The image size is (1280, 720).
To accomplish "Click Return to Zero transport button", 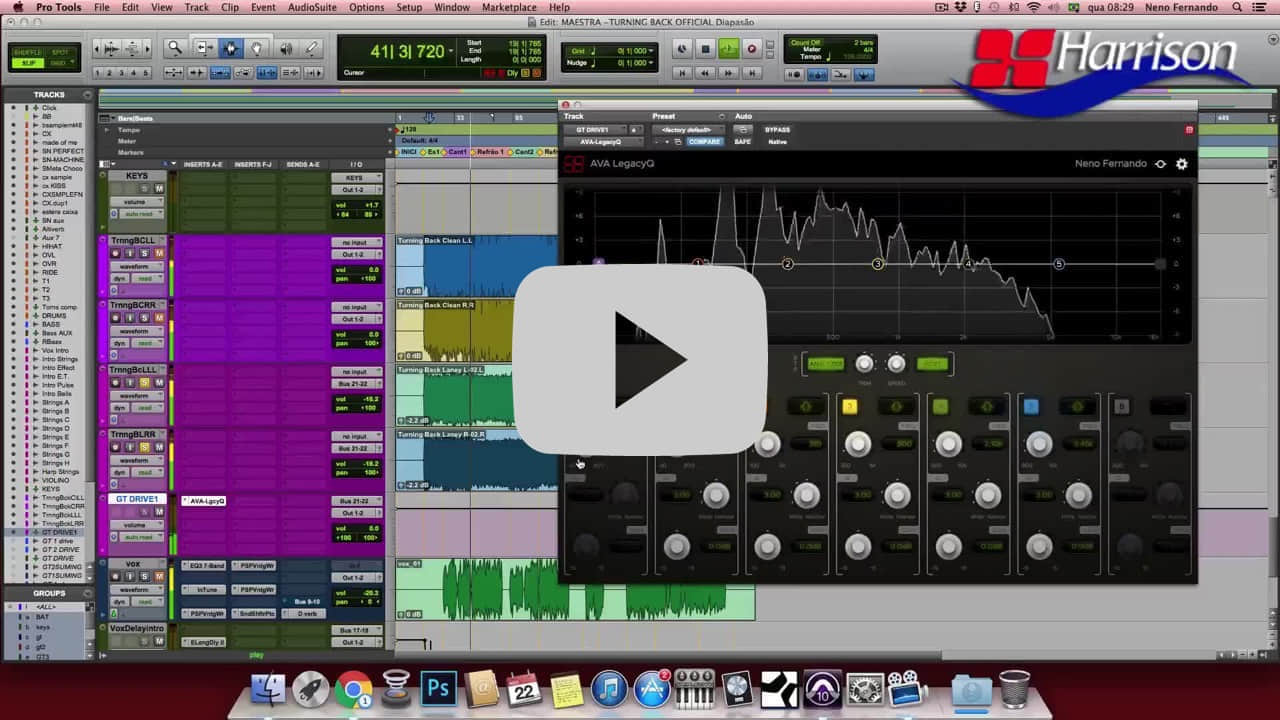I will (683, 73).
